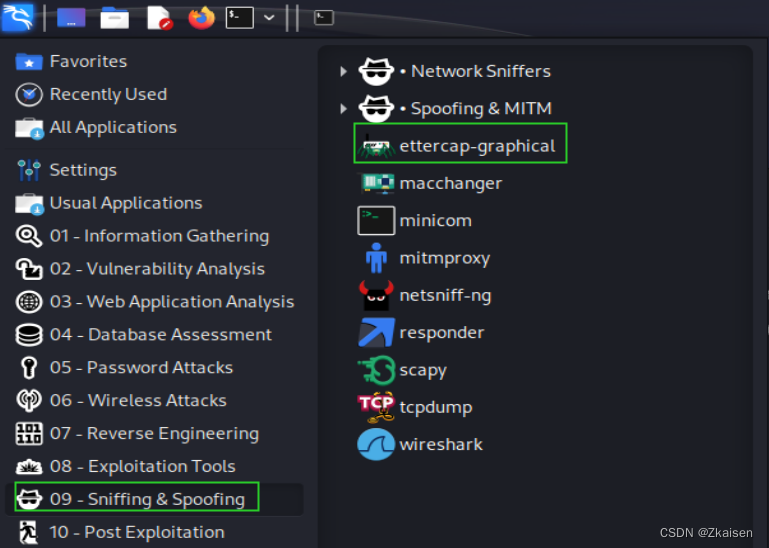Click the netsniff-ng devil icon
The width and height of the screenshot is (769, 548).
pyautogui.click(x=376, y=295)
